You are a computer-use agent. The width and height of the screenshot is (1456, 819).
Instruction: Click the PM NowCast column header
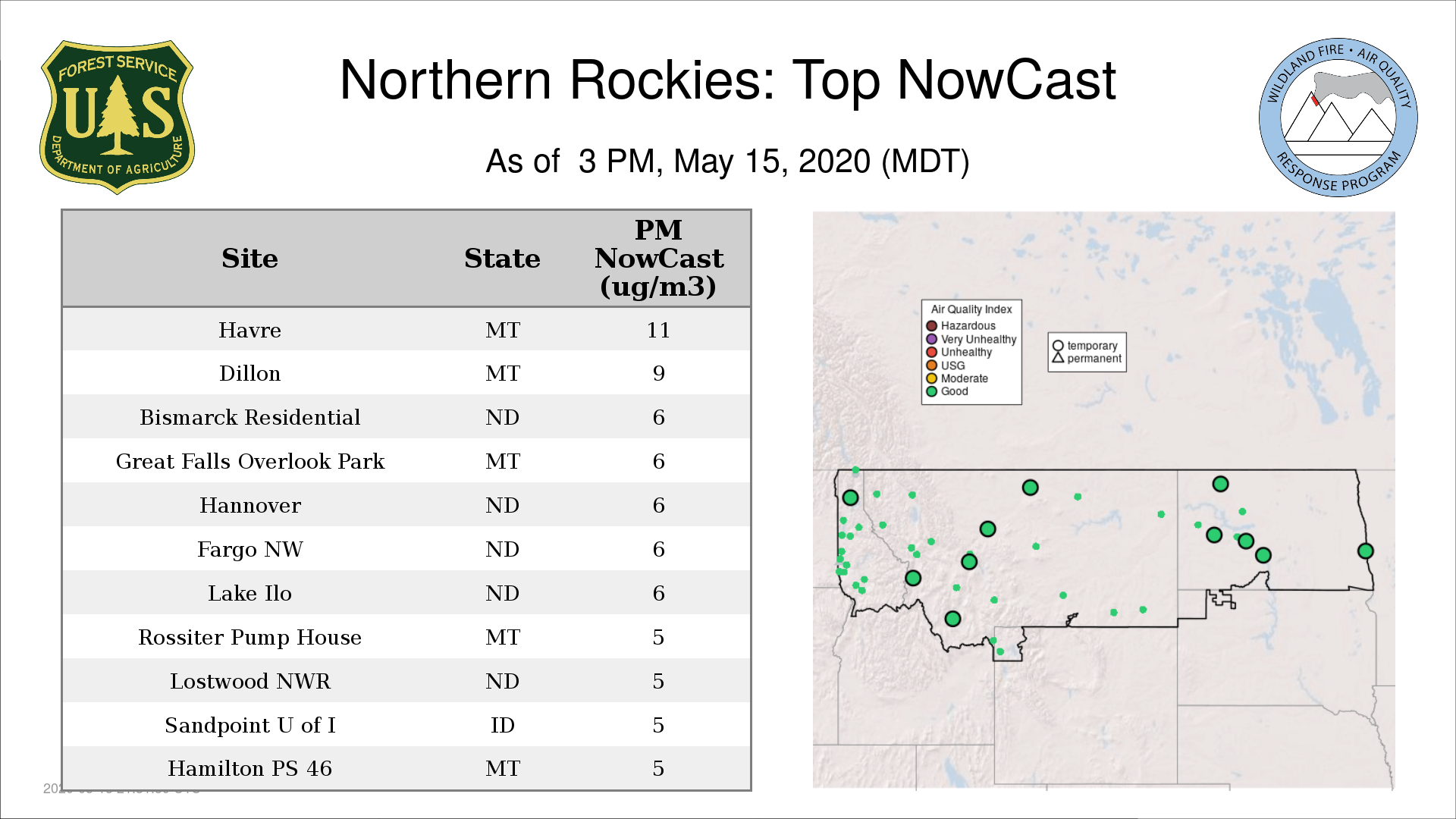[x=658, y=259]
